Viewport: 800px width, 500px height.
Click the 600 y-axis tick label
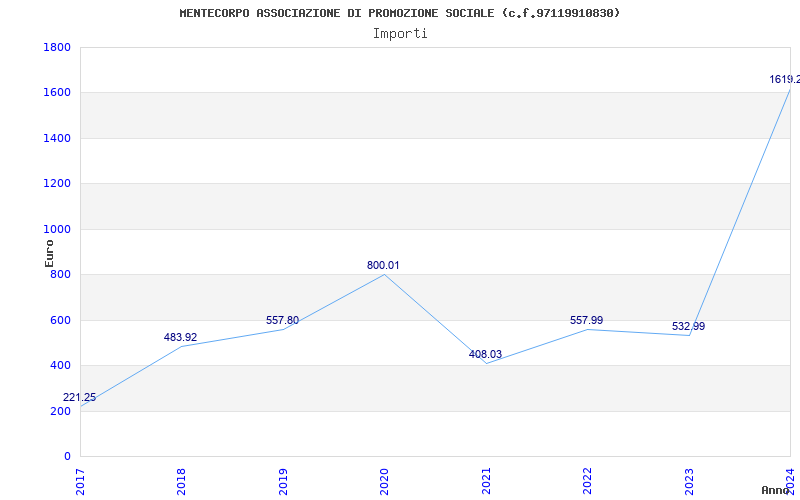(60, 320)
